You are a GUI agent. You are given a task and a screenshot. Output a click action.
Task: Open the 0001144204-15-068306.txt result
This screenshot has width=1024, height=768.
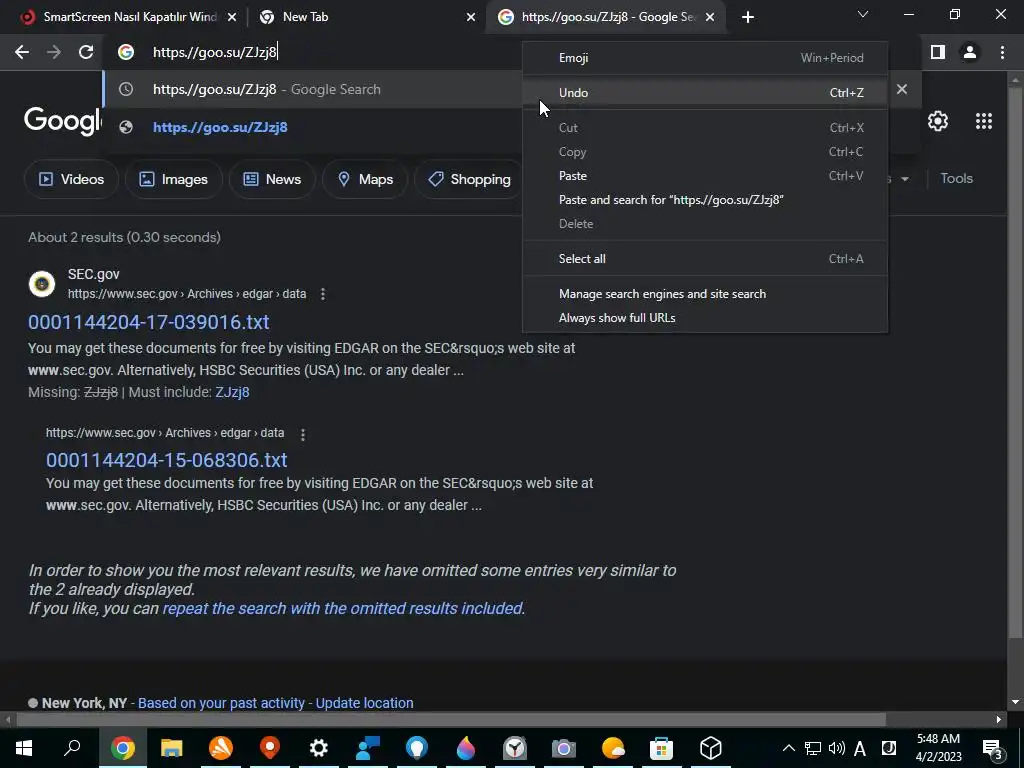coord(167,460)
